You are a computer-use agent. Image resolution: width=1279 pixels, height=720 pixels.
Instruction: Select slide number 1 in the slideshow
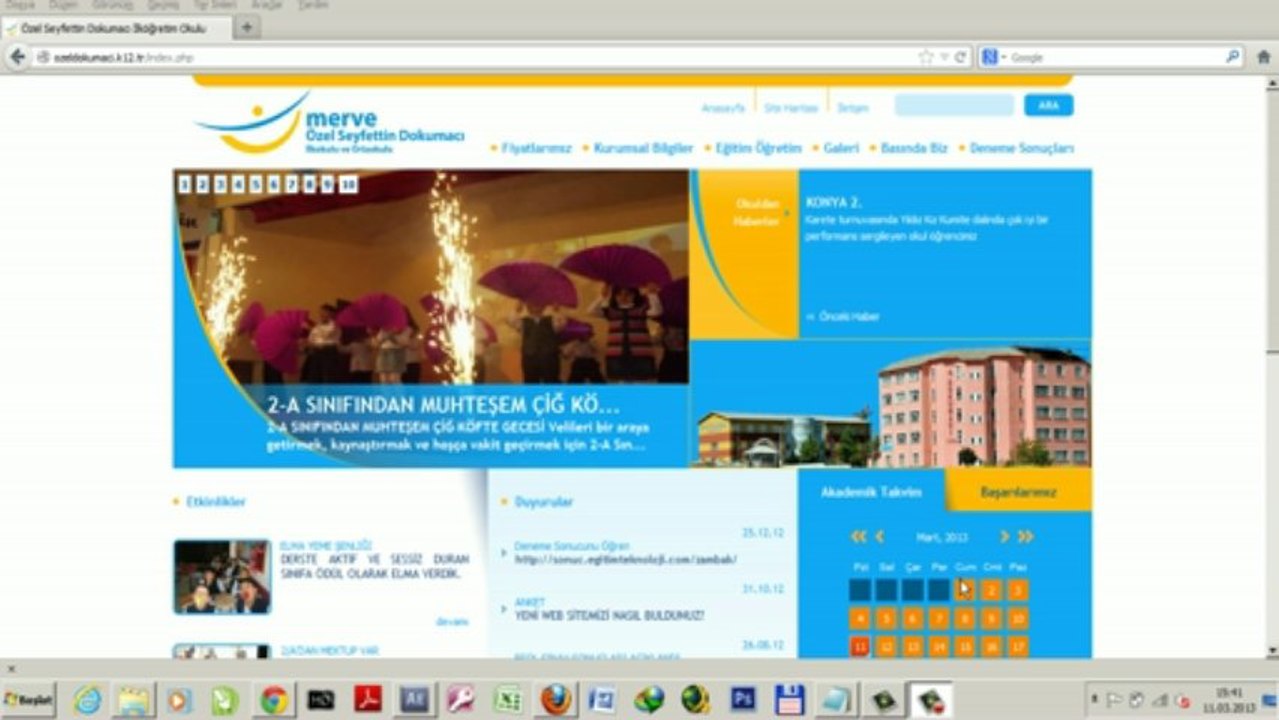click(185, 184)
